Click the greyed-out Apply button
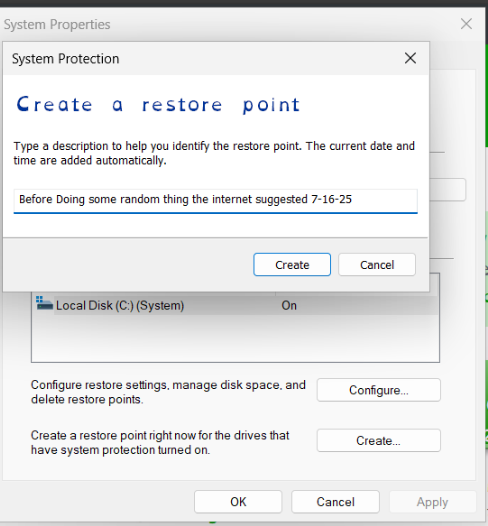The image size is (488, 526). coord(432,502)
